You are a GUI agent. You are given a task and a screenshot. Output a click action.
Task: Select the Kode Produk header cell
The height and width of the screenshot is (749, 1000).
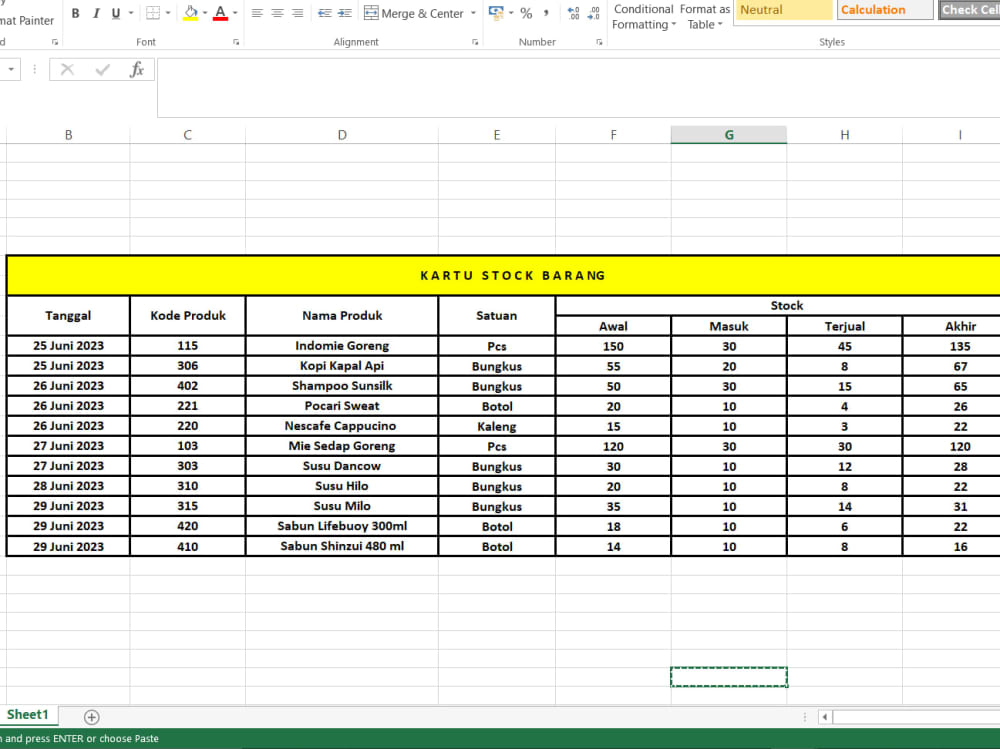188,316
